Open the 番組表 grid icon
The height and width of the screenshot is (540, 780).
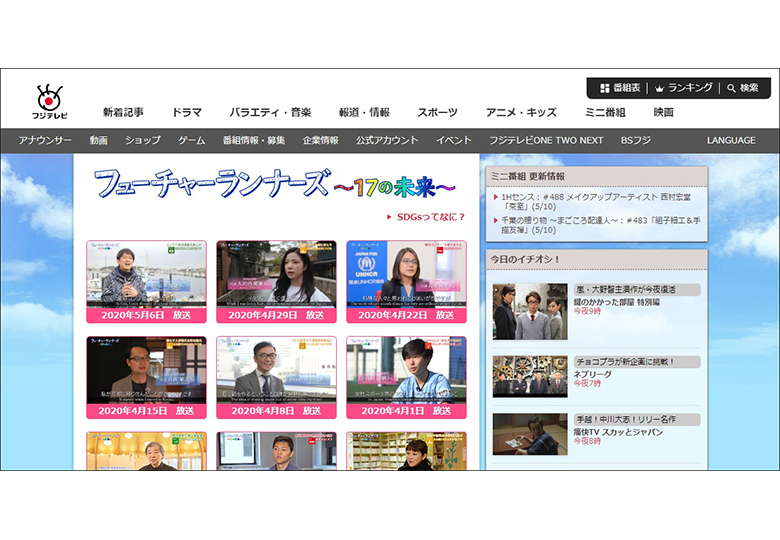[605, 88]
